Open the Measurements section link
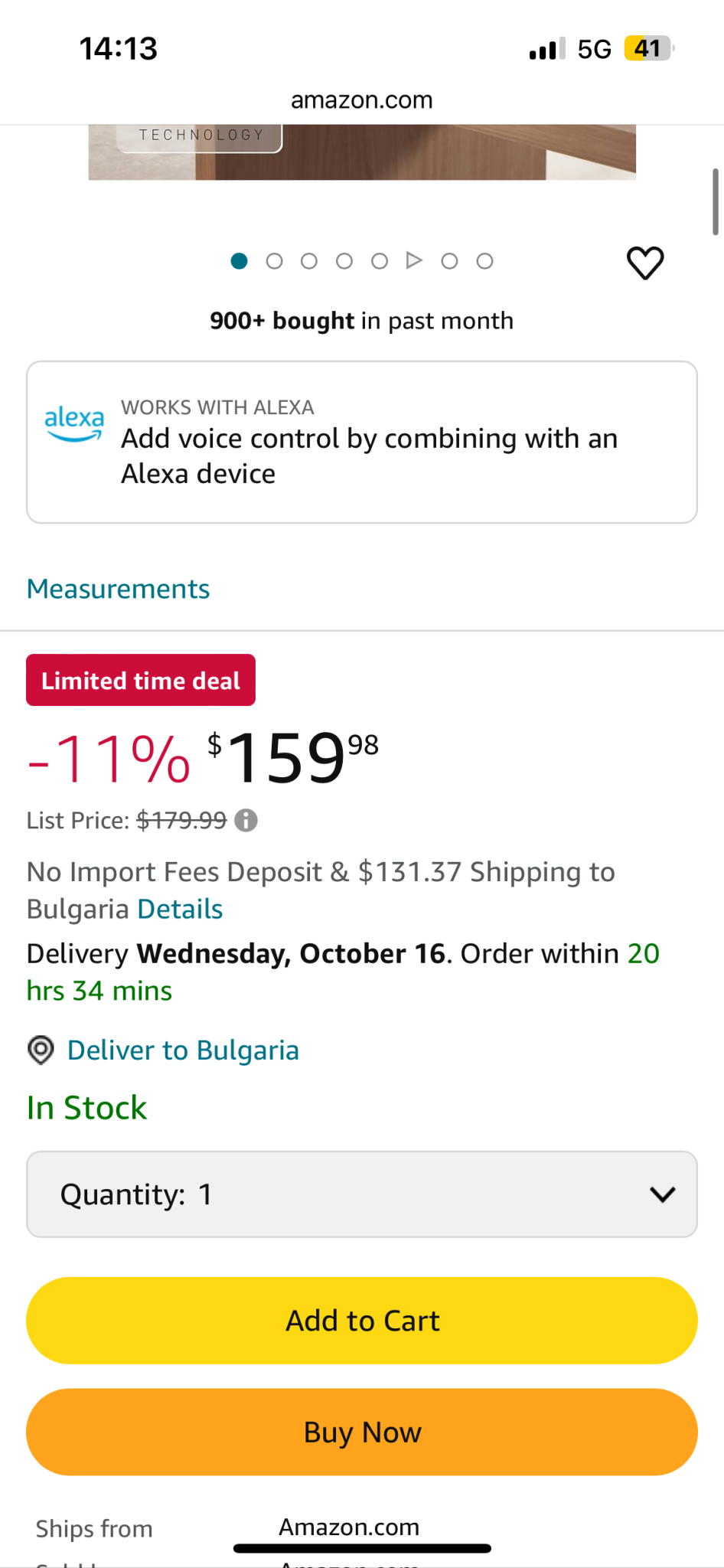This screenshot has height=1568, width=724. point(118,589)
